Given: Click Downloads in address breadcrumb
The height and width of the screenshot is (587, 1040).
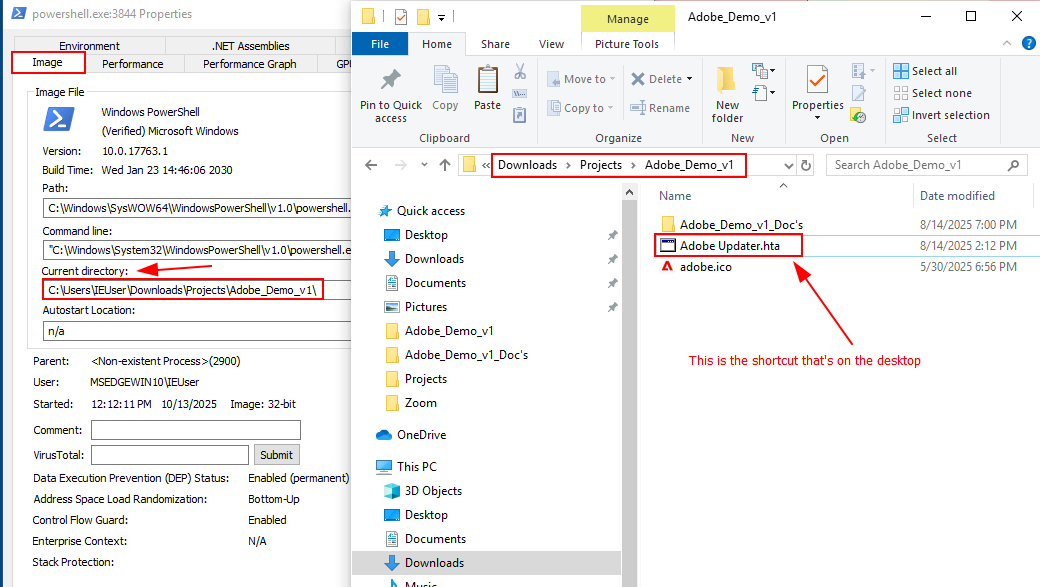Looking at the screenshot, I should [x=528, y=165].
